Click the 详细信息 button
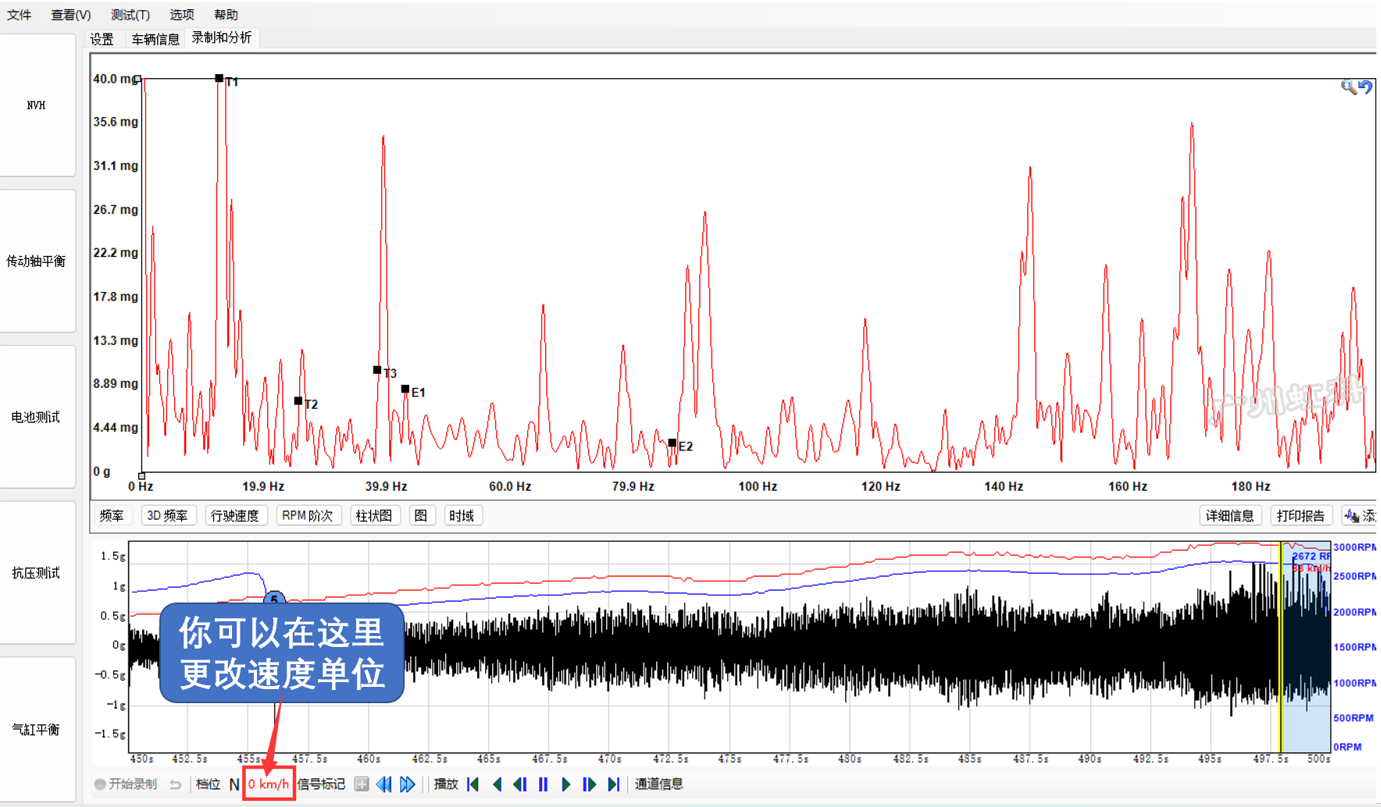The height and width of the screenshot is (807, 1381). click(x=1230, y=515)
